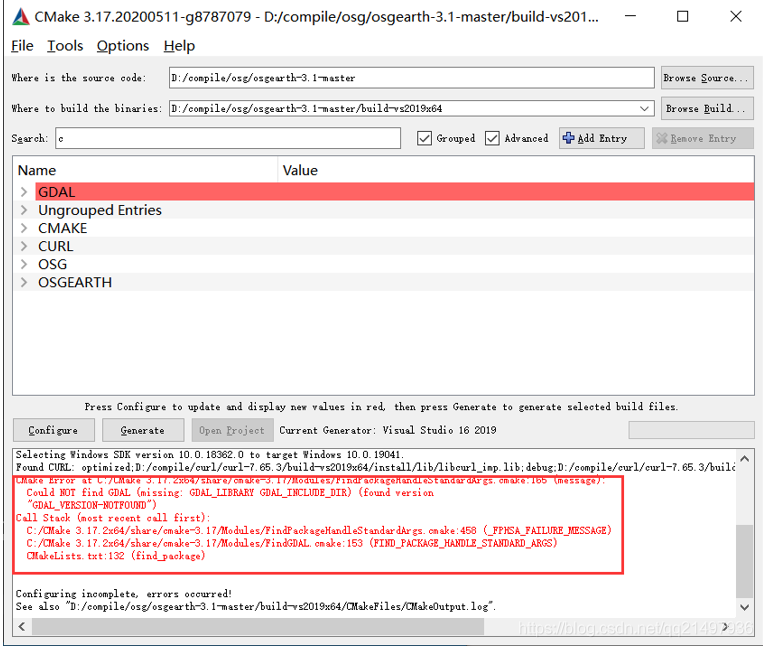
Task: Click the Remove Entry button
Action: click(703, 139)
